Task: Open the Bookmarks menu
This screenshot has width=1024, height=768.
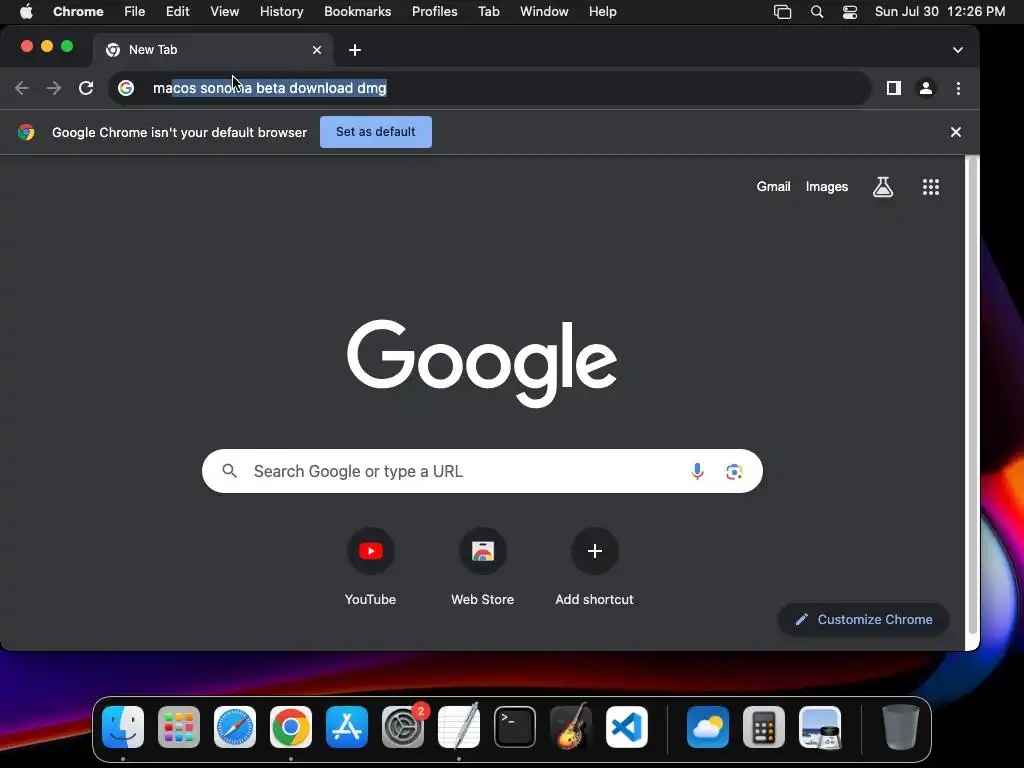Action: 358,12
